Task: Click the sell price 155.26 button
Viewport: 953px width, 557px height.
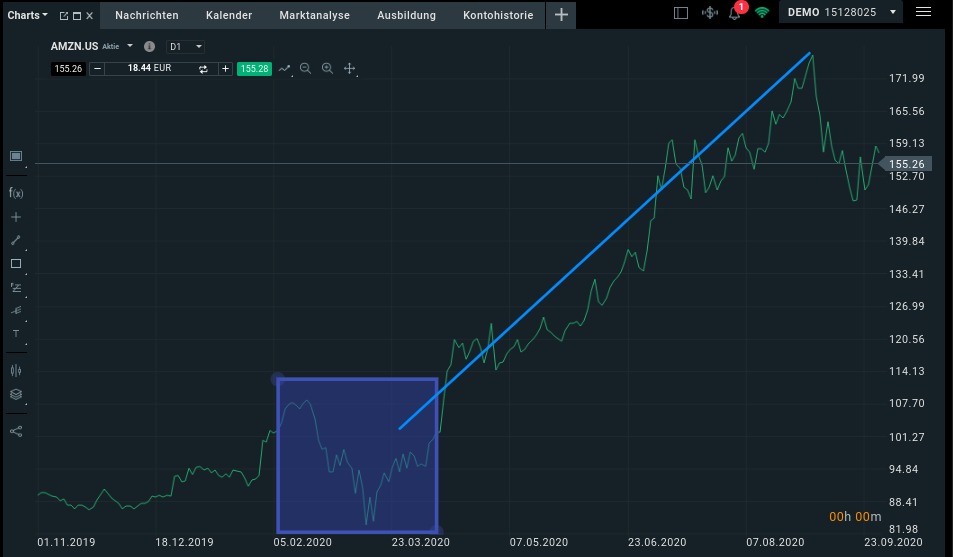Action: 68,69
